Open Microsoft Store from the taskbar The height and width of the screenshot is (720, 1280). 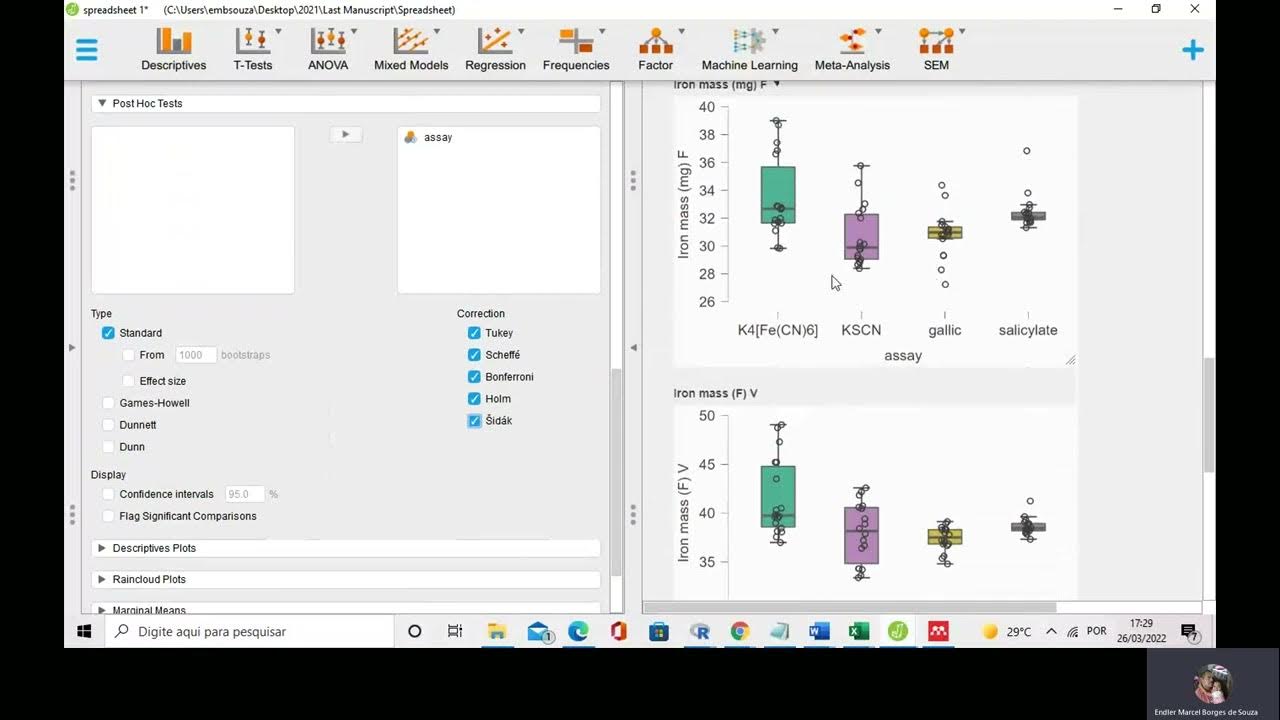point(659,631)
